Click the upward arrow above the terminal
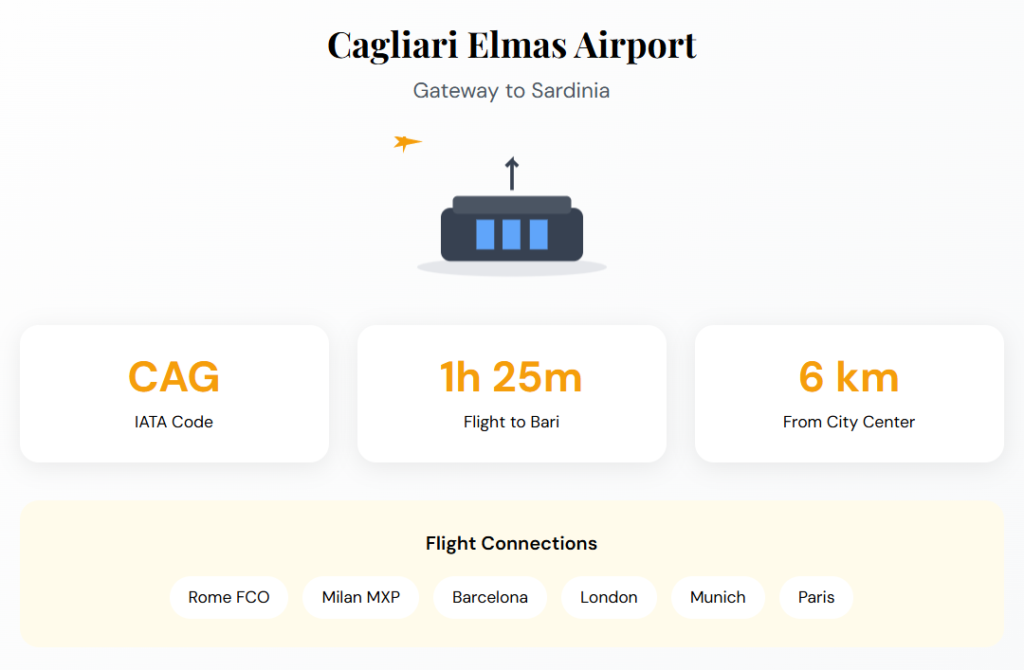1024x670 pixels. pos(512,173)
